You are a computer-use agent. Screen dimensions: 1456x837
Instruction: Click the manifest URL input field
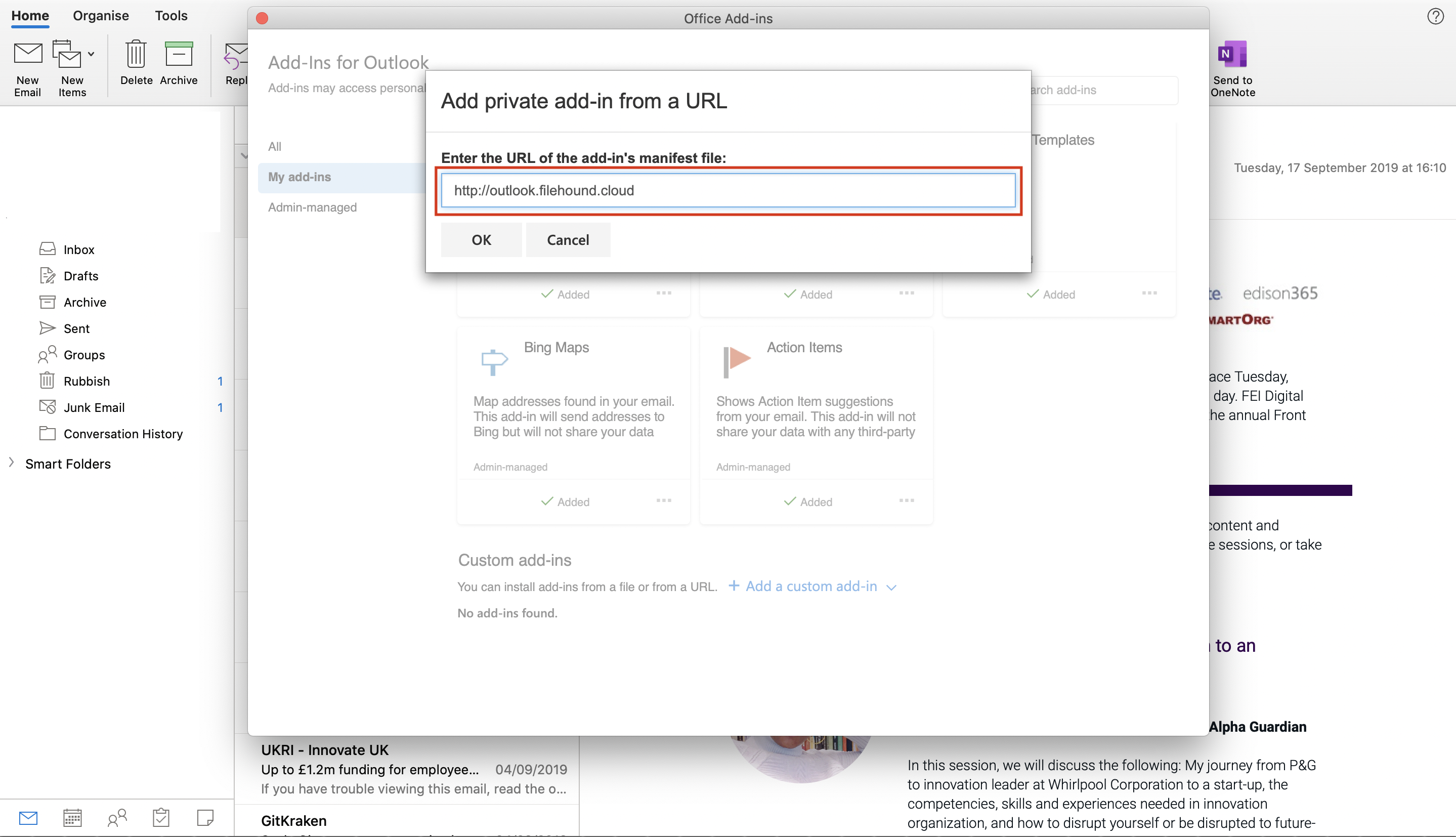(x=727, y=190)
